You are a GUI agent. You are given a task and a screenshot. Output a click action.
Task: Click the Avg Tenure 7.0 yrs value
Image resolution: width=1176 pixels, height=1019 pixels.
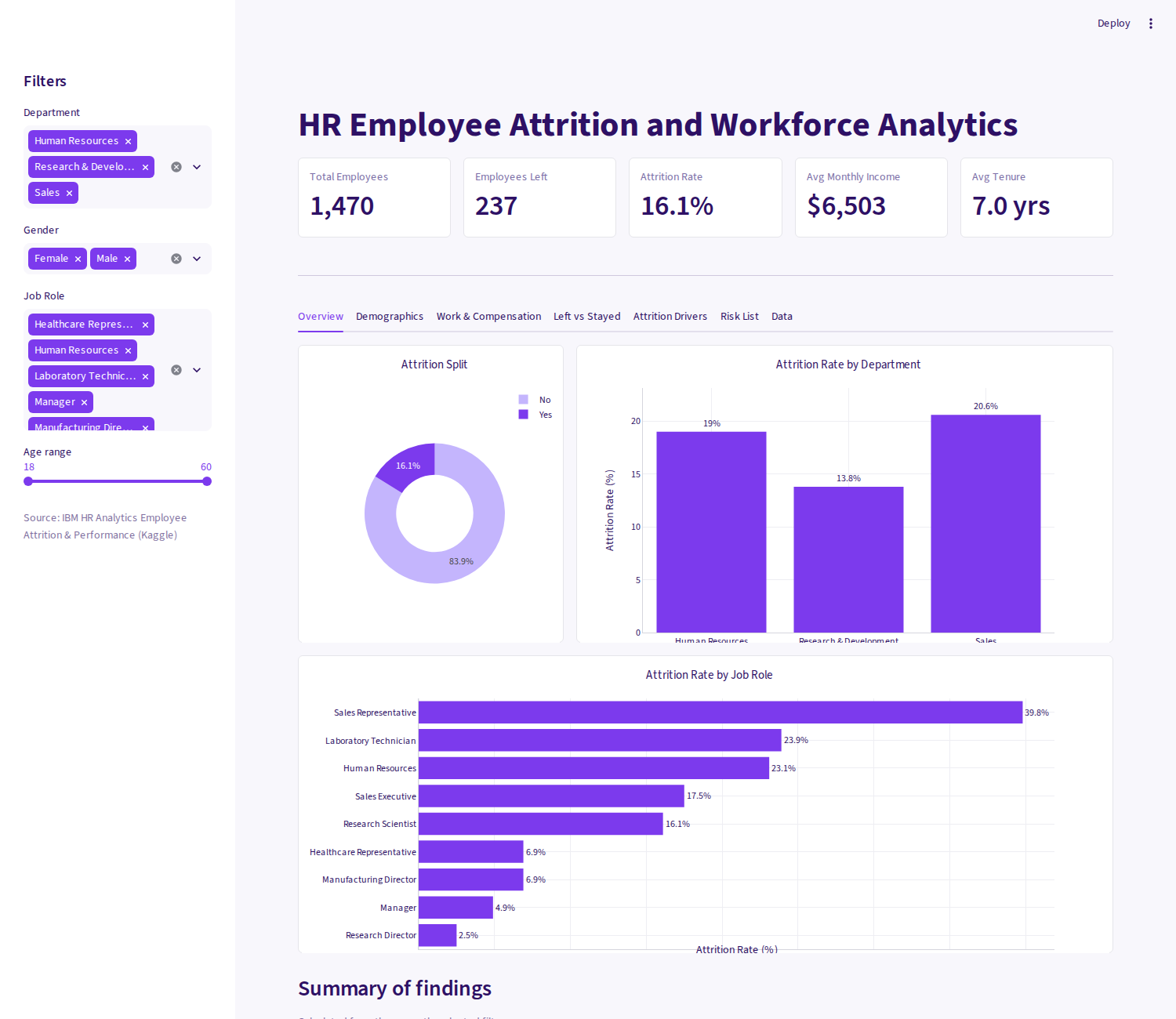click(1011, 206)
